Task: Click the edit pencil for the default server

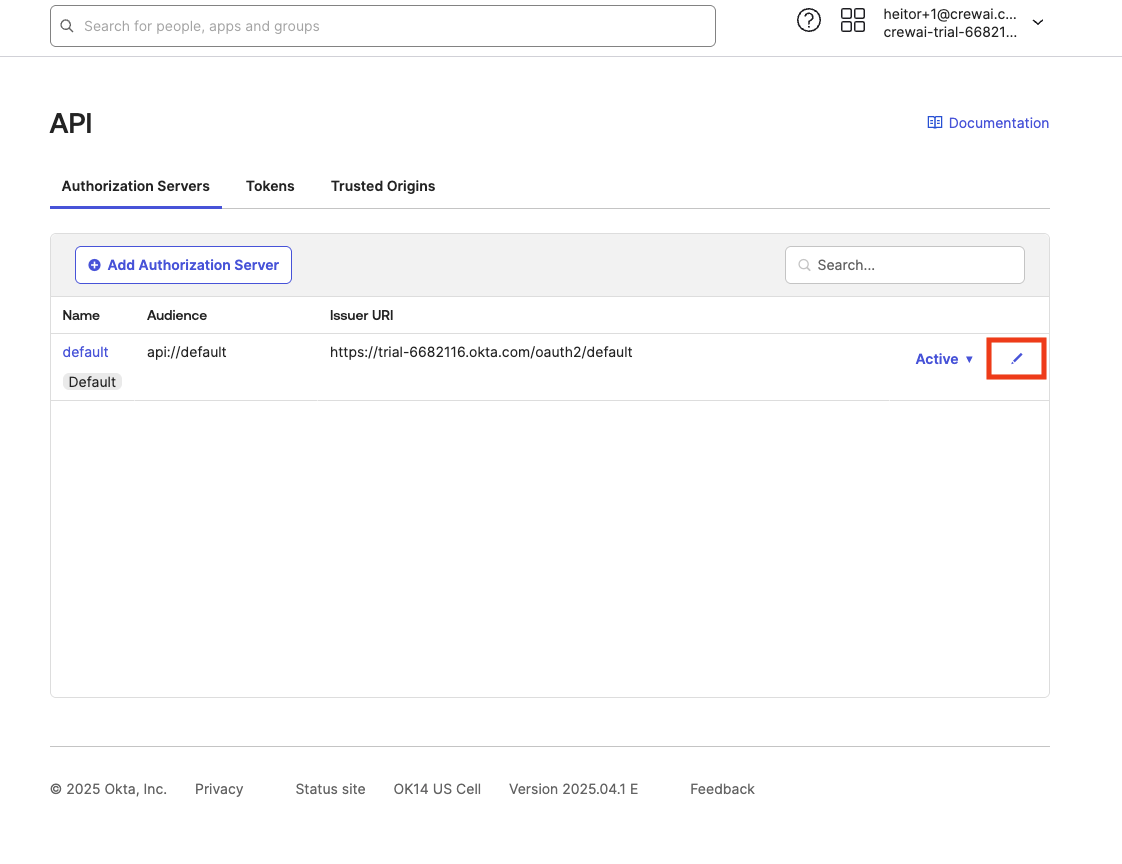Action: [x=1016, y=357]
